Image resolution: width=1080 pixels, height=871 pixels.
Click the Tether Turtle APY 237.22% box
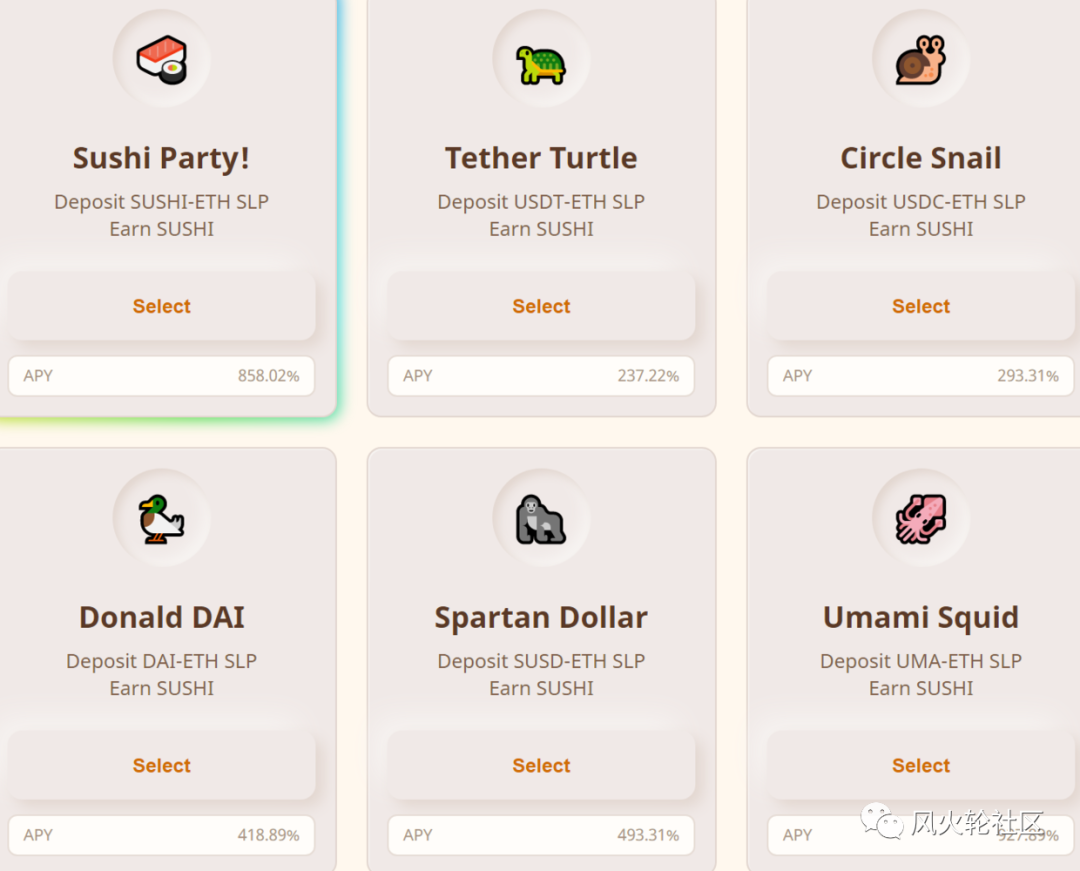541,376
